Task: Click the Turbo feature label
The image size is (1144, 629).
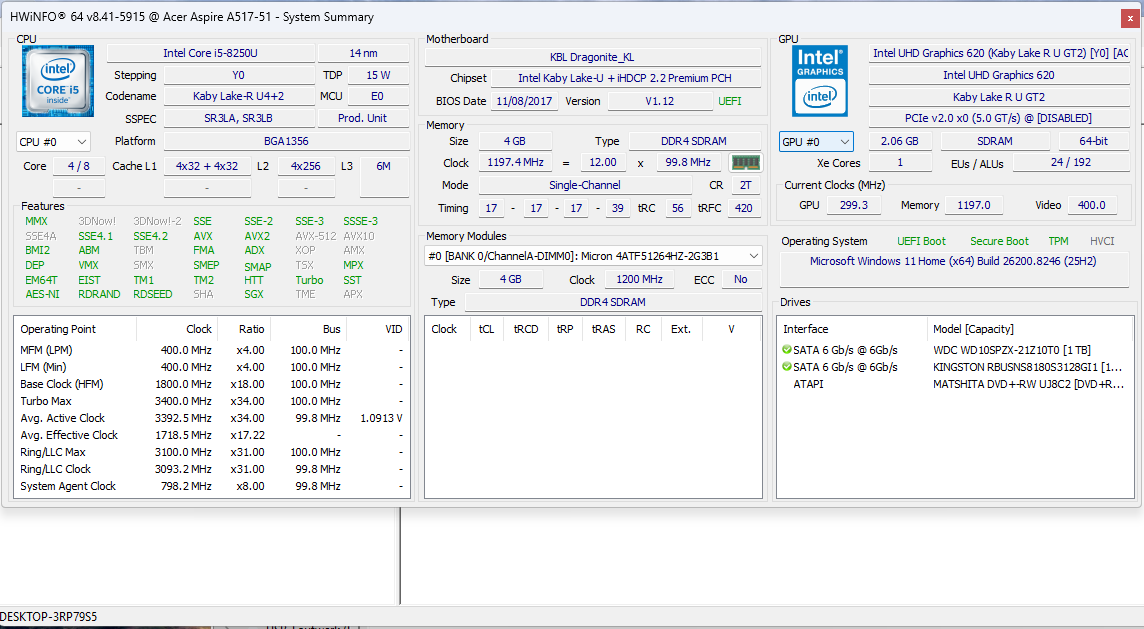Action: coord(309,280)
